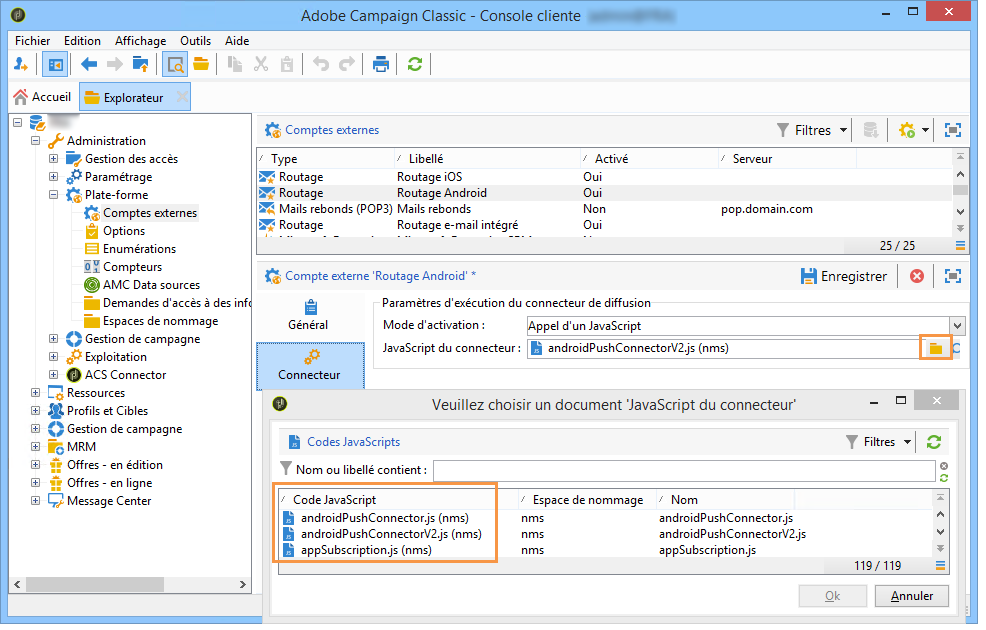The image size is (986, 630).
Task: Open Filtres dropdown in Comptes externes
Action: [812, 130]
